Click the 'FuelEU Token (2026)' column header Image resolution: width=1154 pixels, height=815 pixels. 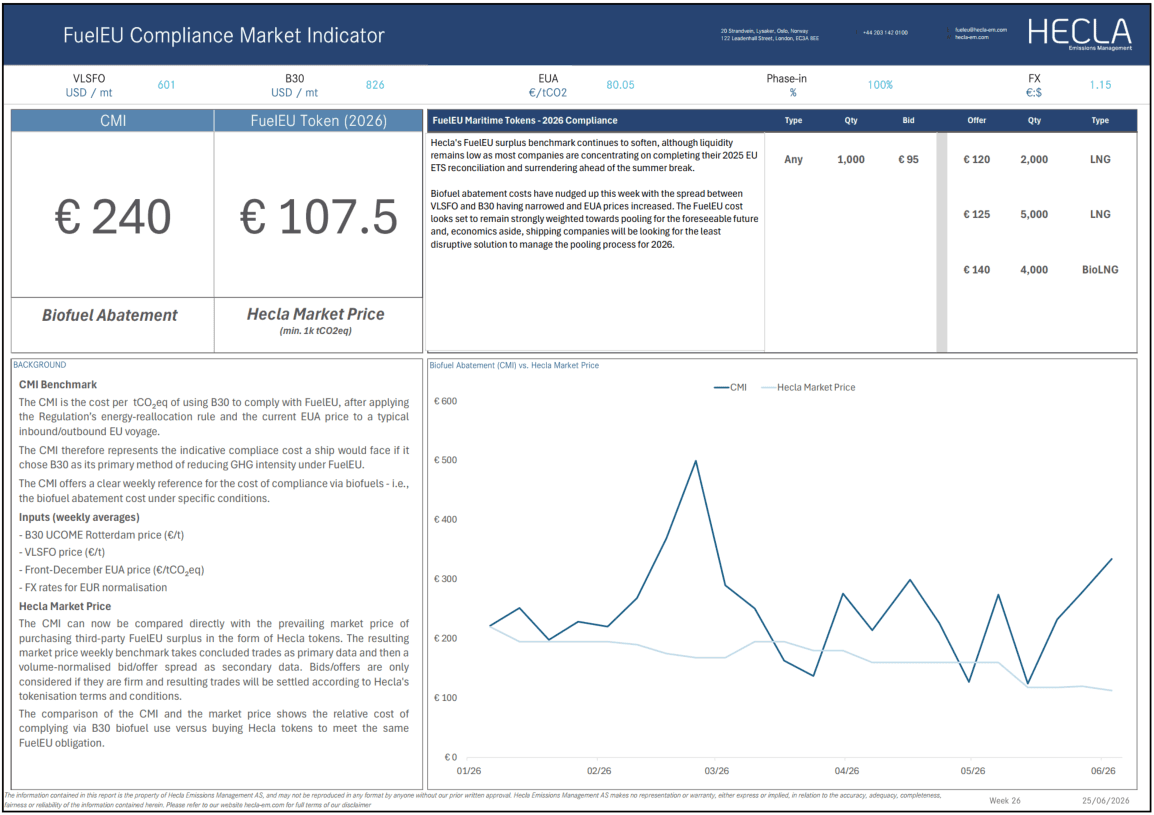pos(319,121)
